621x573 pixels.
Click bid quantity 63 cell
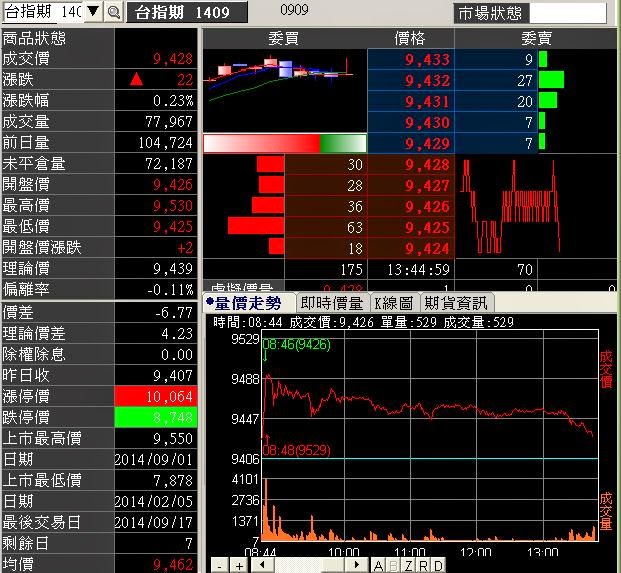[326, 227]
